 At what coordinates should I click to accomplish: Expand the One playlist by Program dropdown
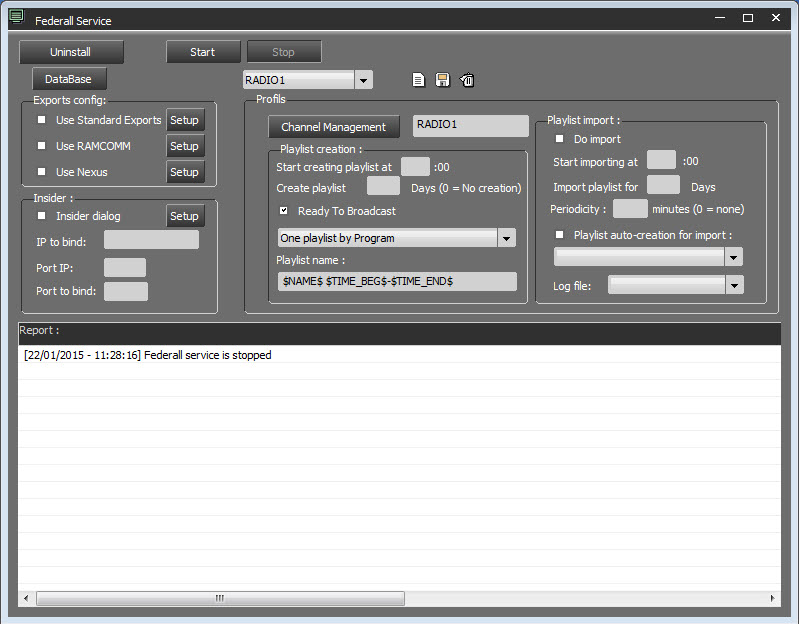506,238
